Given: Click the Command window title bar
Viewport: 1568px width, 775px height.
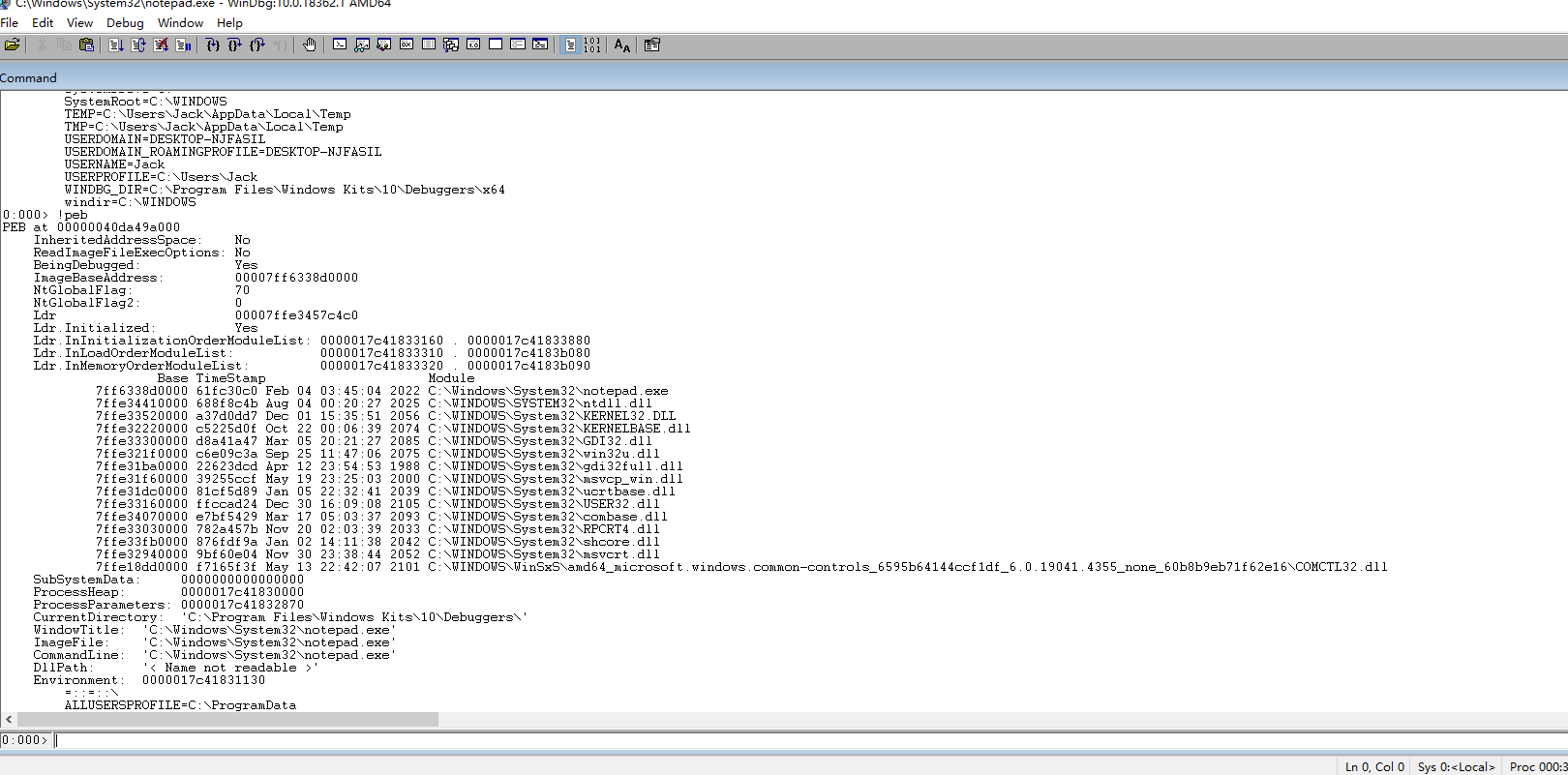Looking at the screenshot, I should coord(784,77).
